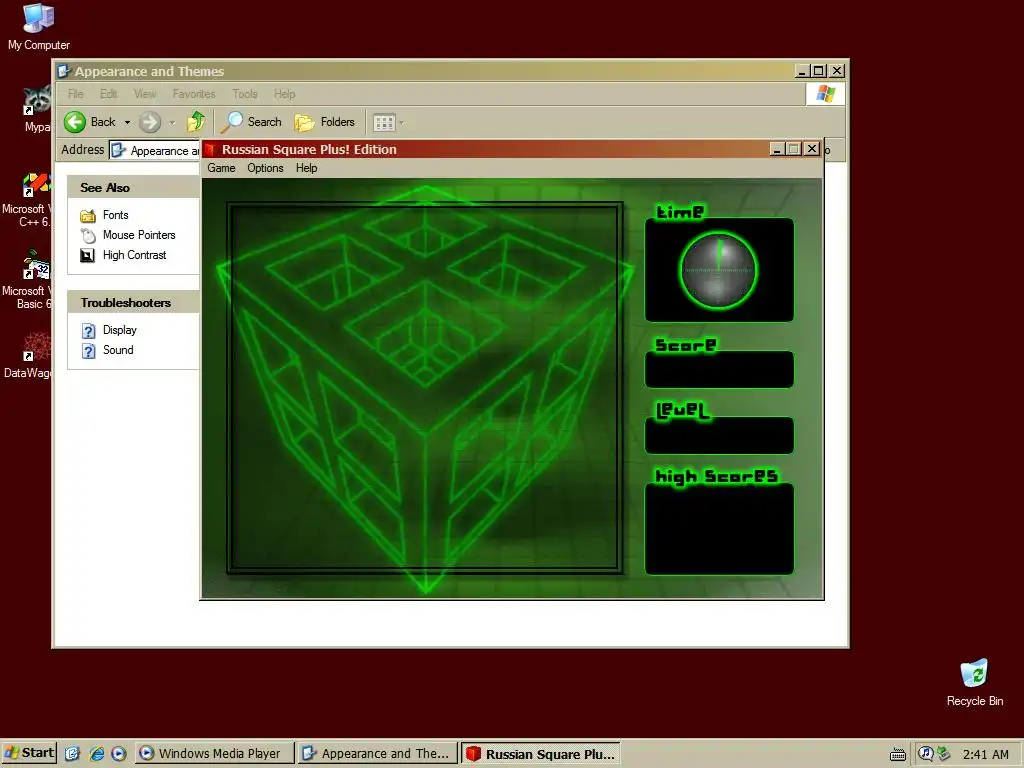Image resolution: width=1024 pixels, height=768 pixels.
Task: Open the Display troubleshooter link
Action: pyautogui.click(x=120, y=330)
